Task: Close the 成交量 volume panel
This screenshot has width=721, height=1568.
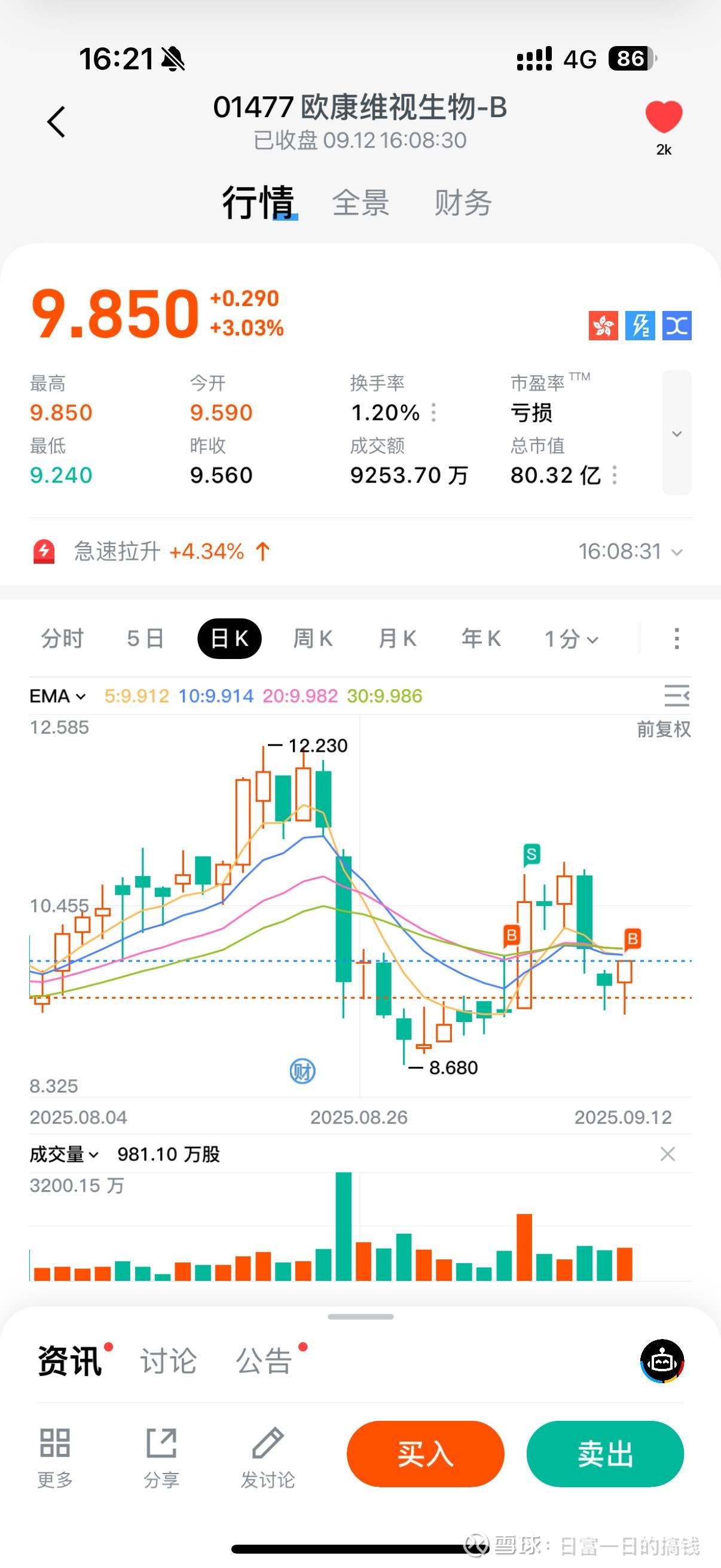Action: [x=667, y=1154]
